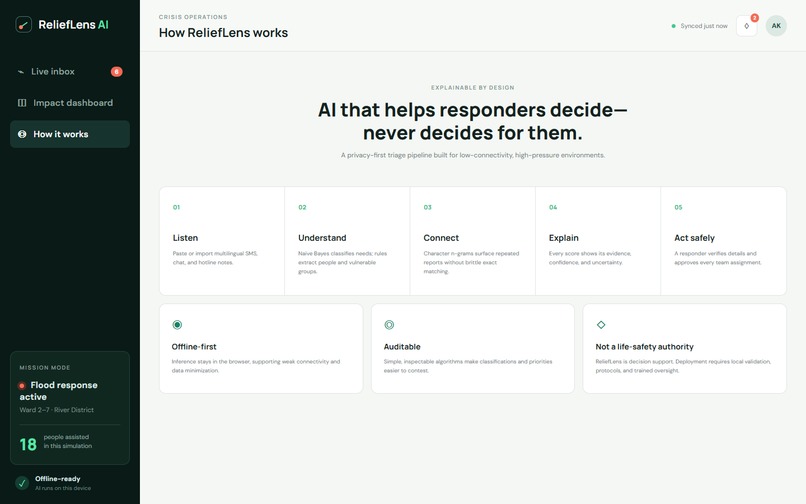Image resolution: width=806 pixels, height=504 pixels.
Task: Click the Synced just now status text
Action: point(704,26)
